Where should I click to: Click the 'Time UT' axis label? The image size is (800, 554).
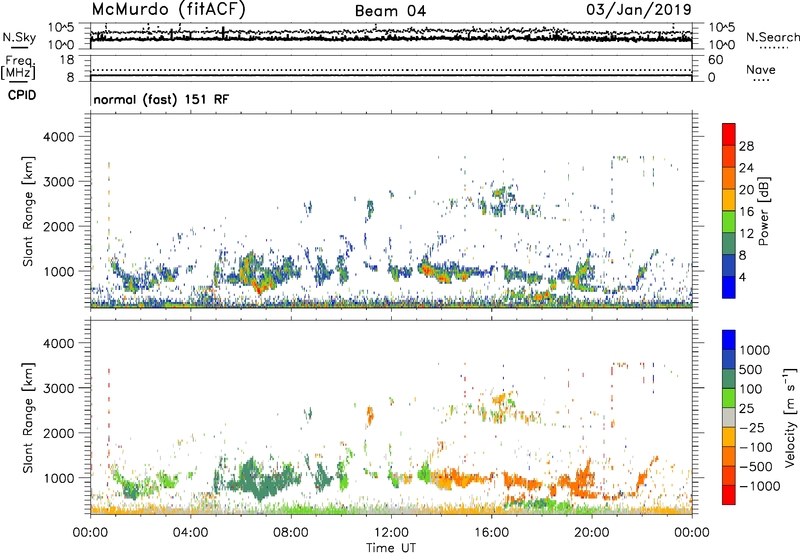coord(391,548)
